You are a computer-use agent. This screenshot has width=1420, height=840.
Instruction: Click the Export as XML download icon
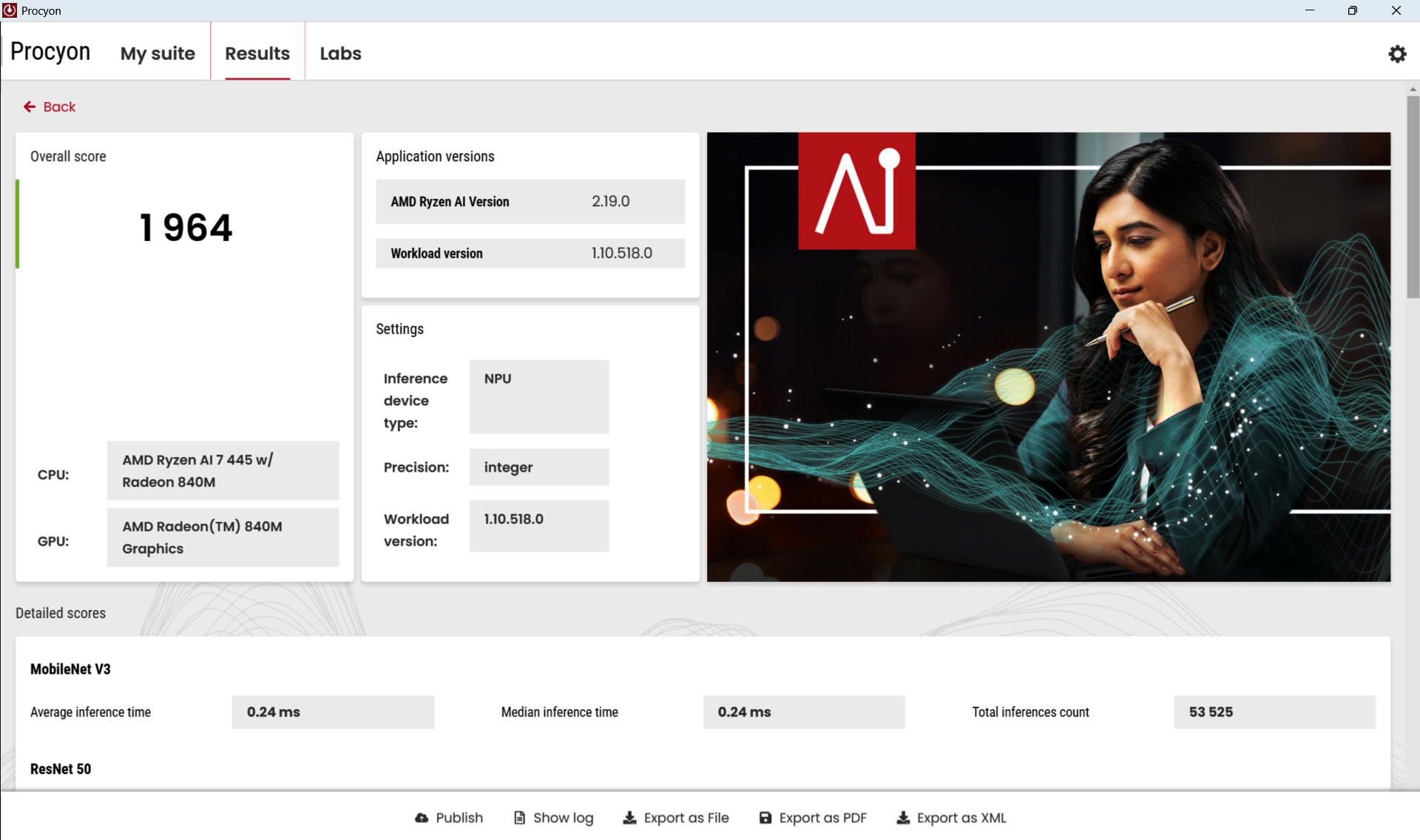pyautogui.click(x=903, y=818)
